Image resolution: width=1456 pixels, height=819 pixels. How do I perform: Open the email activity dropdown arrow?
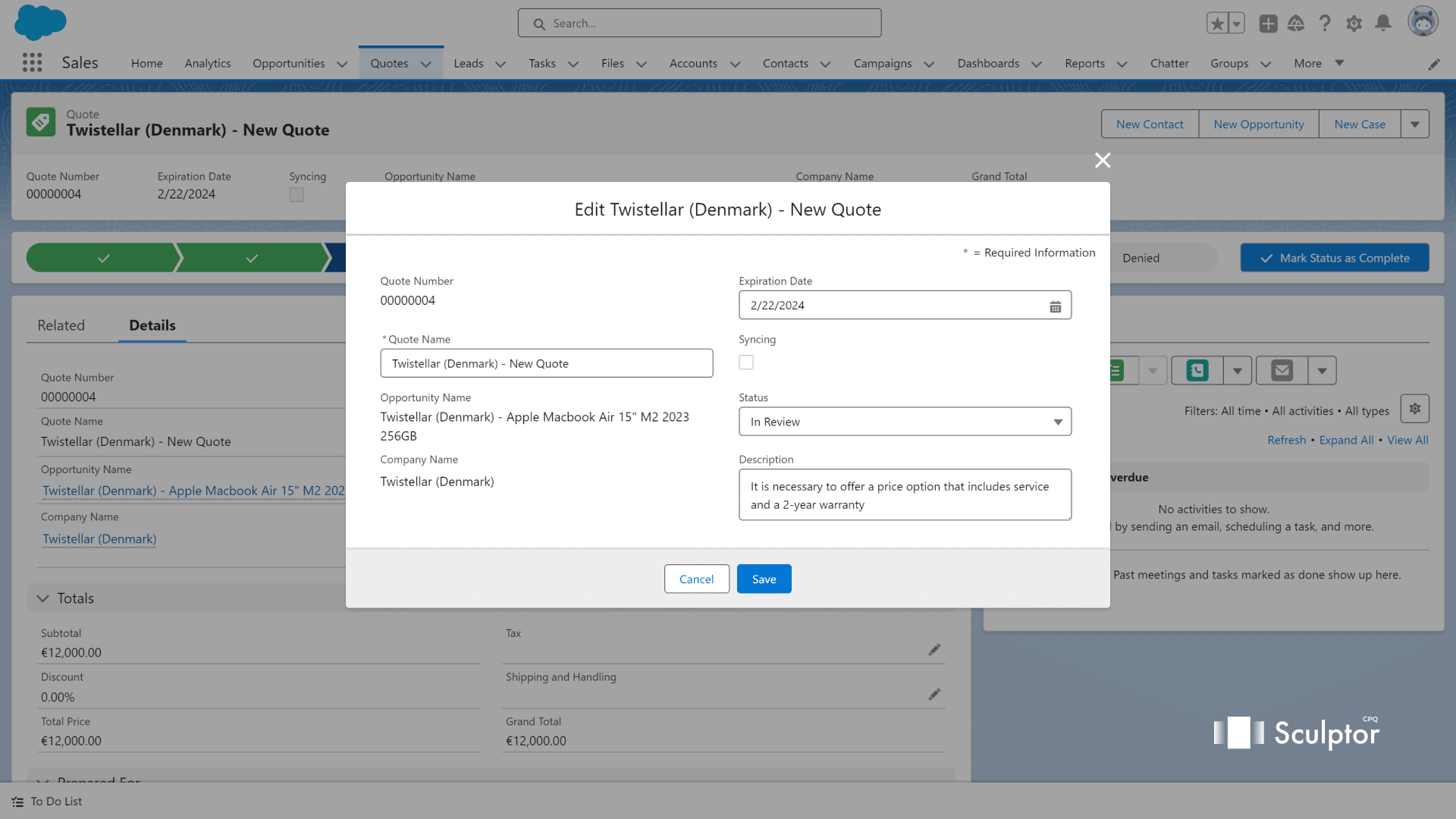[1322, 371]
